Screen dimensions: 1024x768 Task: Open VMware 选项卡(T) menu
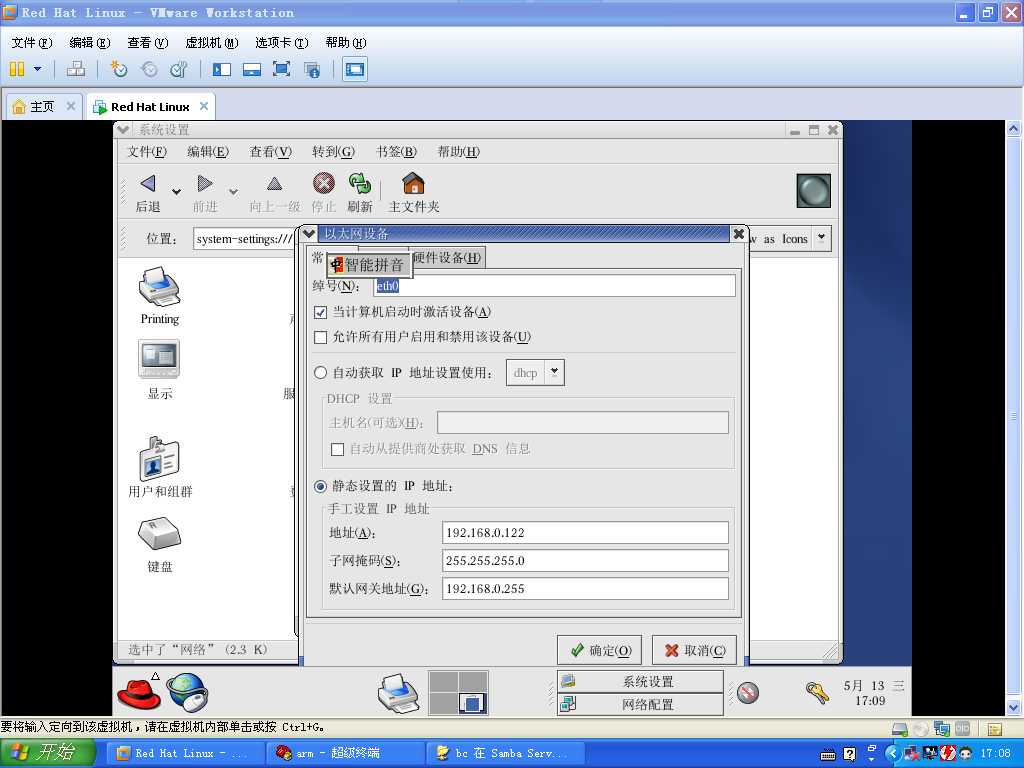[x=281, y=43]
